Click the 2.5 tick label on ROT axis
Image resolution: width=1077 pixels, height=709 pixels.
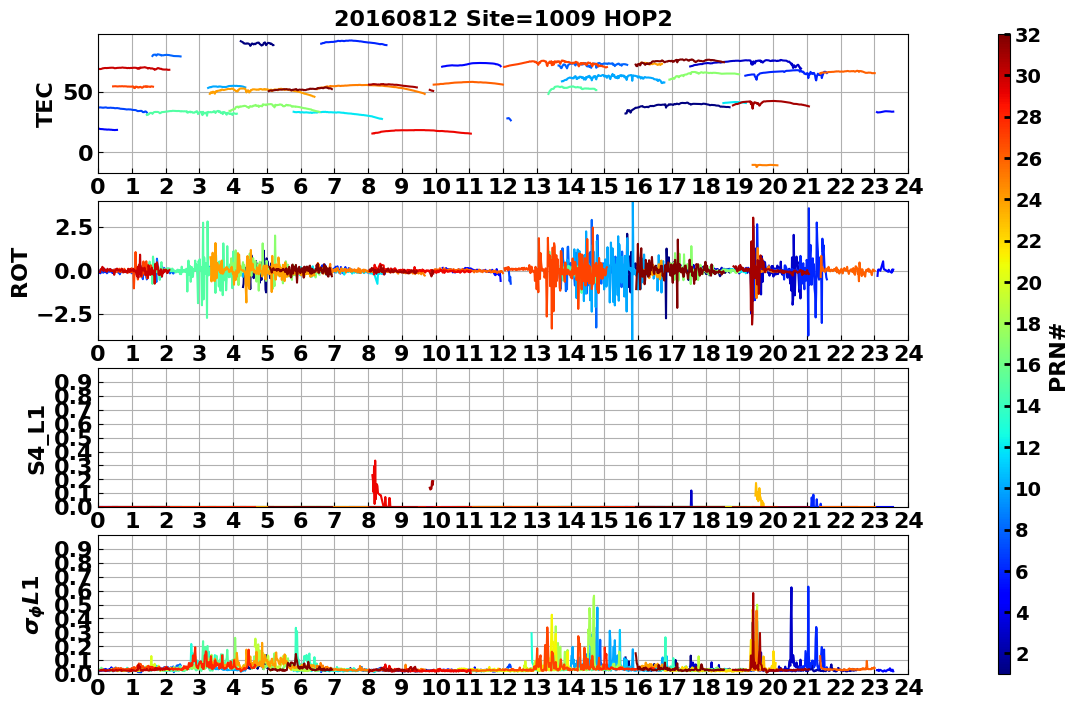pyautogui.click(x=76, y=227)
